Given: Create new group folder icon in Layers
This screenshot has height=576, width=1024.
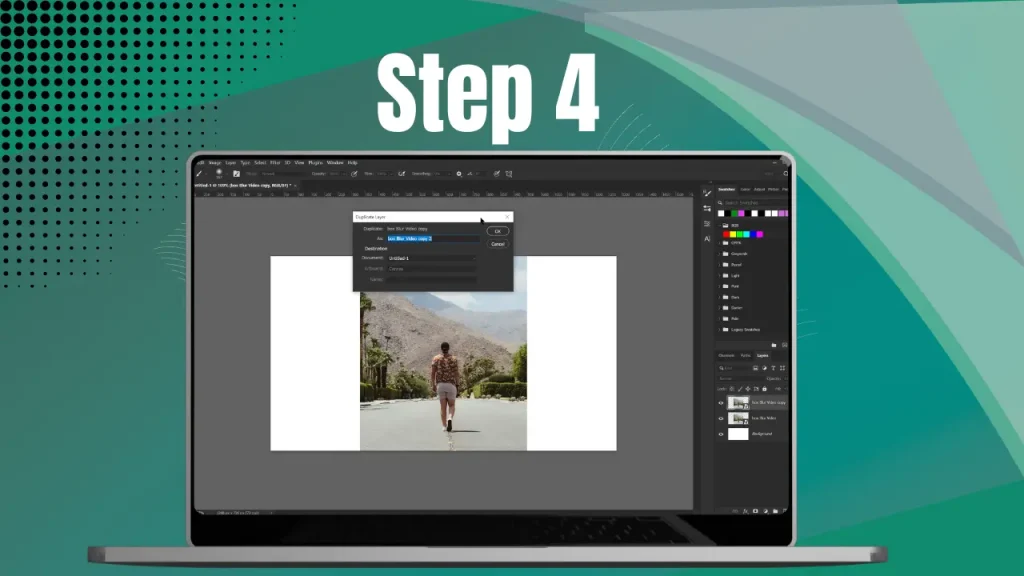Looking at the screenshot, I should click(x=775, y=511).
